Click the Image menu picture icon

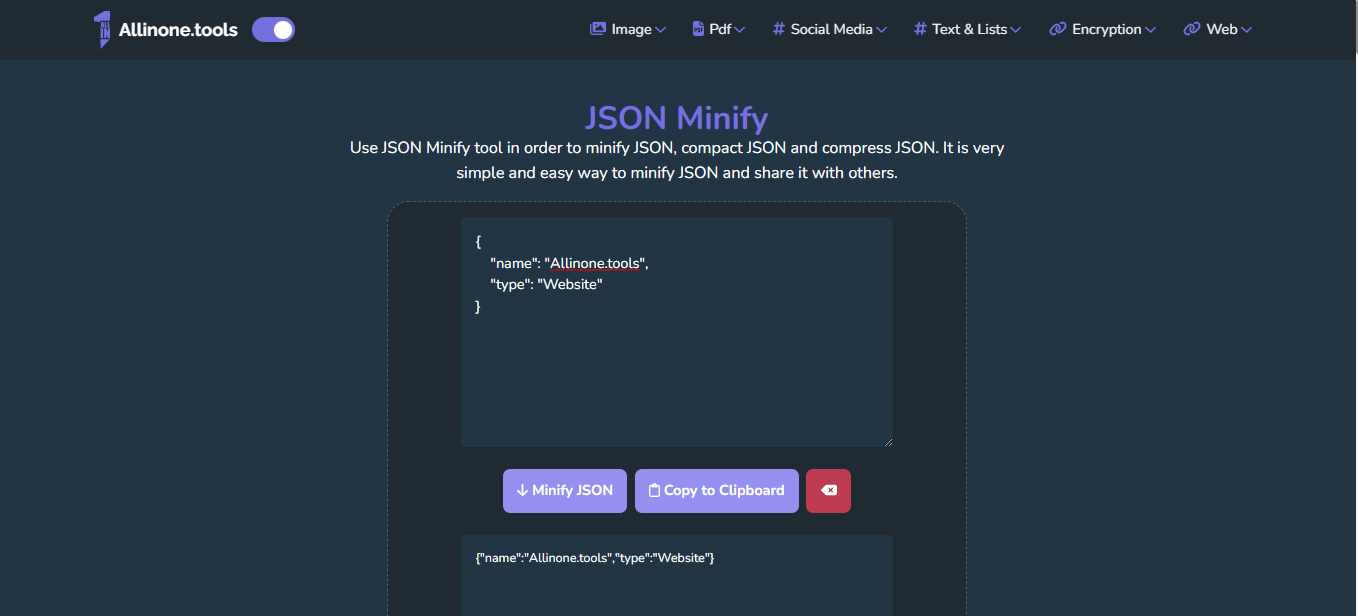598,29
